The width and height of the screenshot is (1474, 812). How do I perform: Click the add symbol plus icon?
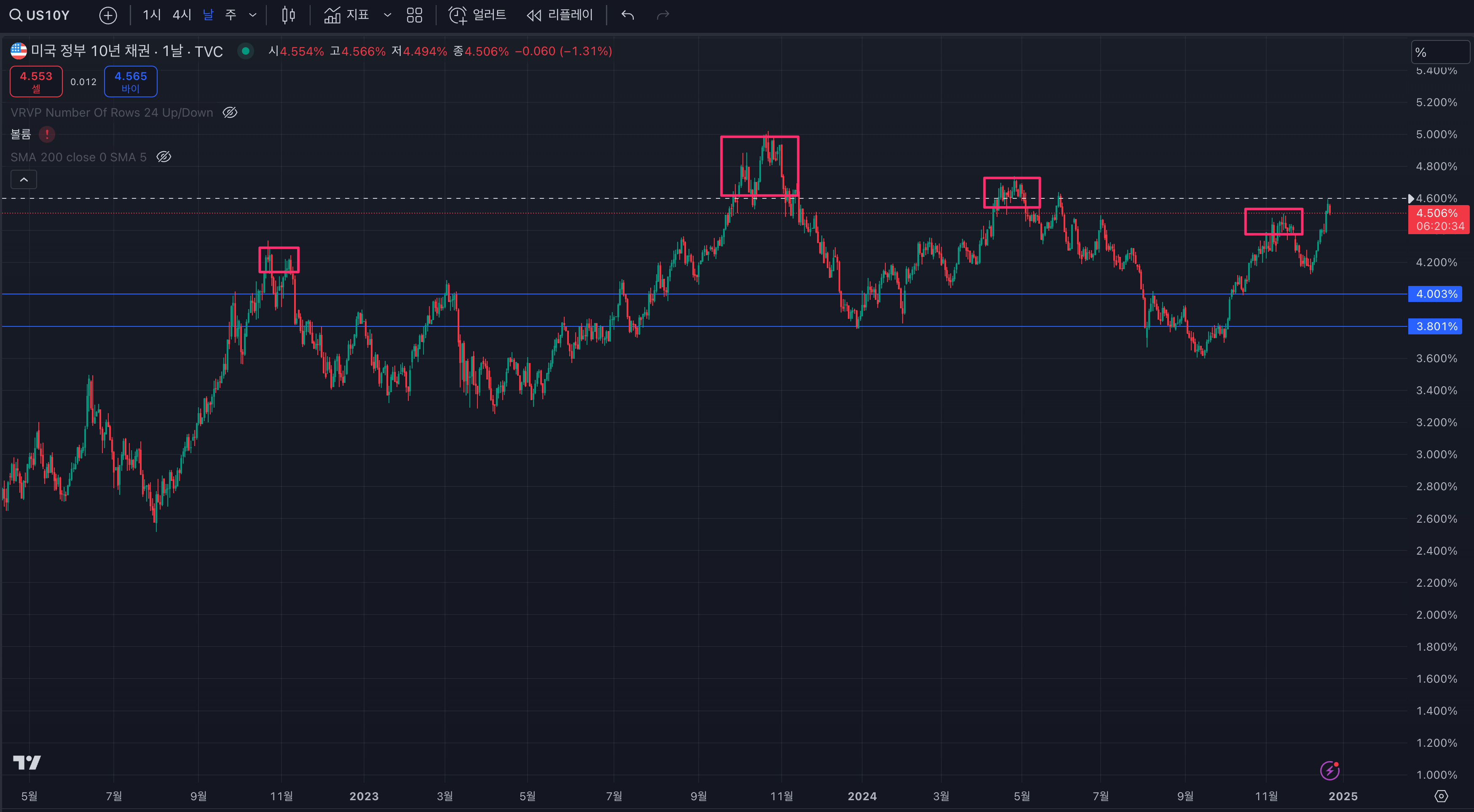pyautogui.click(x=107, y=16)
